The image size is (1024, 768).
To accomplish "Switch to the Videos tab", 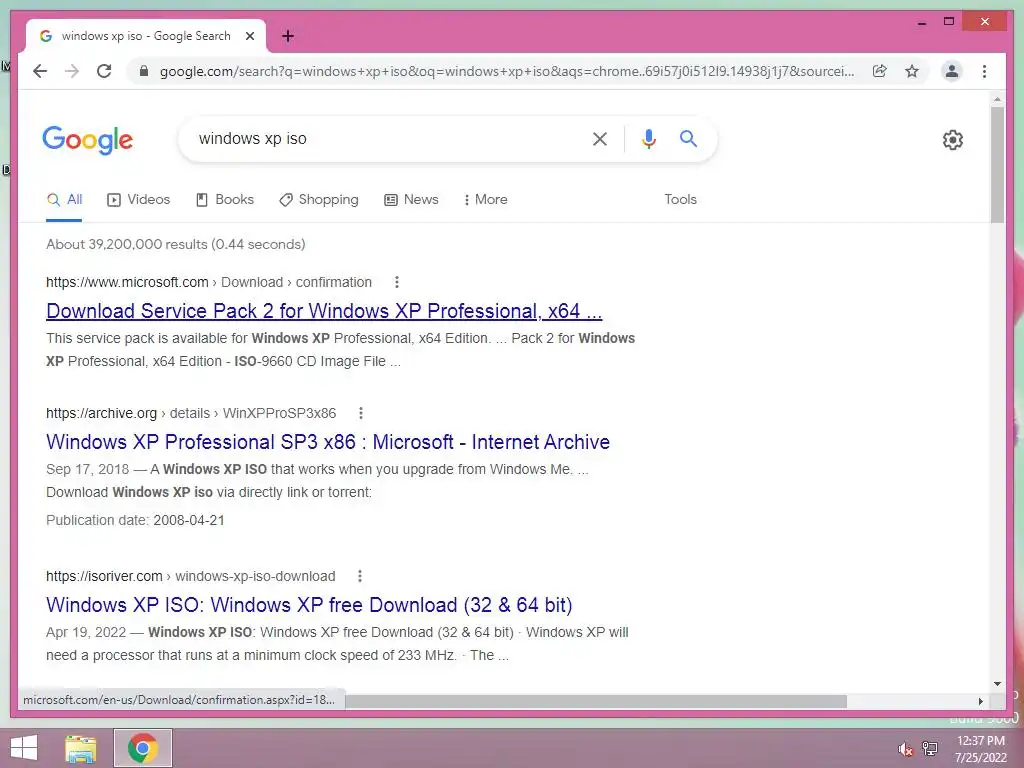I will pos(138,200).
